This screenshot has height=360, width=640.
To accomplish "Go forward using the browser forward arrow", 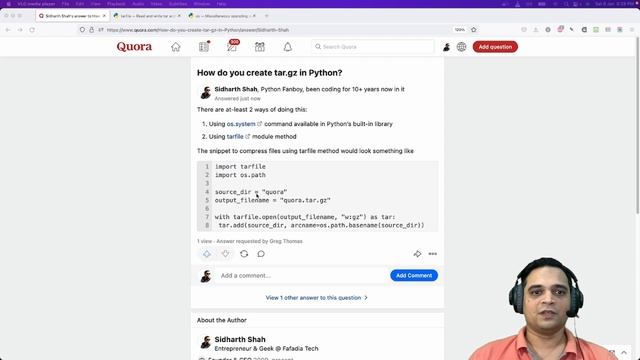I will tap(20, 30).
